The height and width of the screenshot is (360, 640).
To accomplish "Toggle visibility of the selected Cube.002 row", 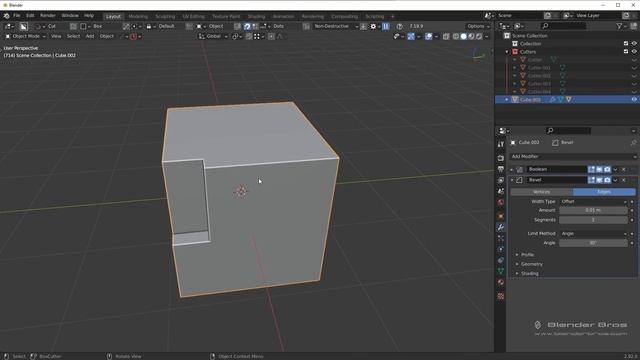I will tap(634, 100).
